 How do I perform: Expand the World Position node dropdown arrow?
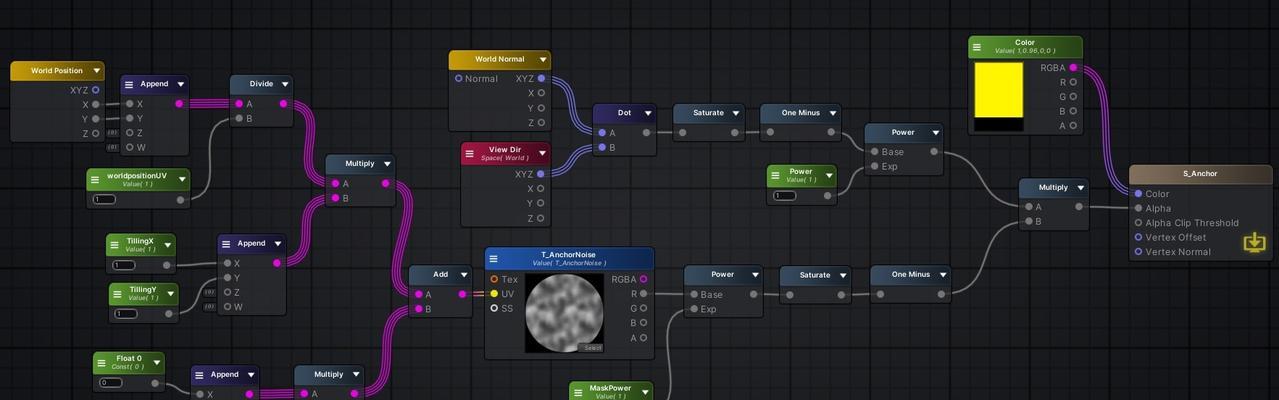click(x=97, y=71)
